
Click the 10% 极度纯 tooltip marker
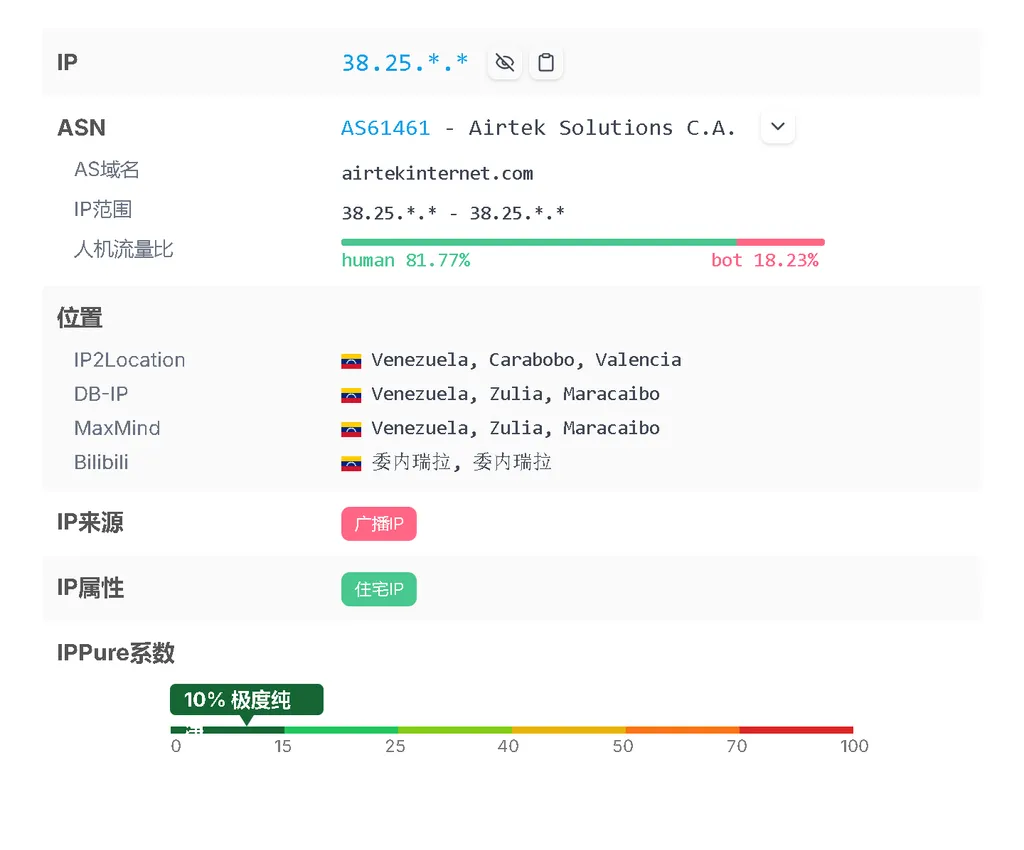click(246, 700)
